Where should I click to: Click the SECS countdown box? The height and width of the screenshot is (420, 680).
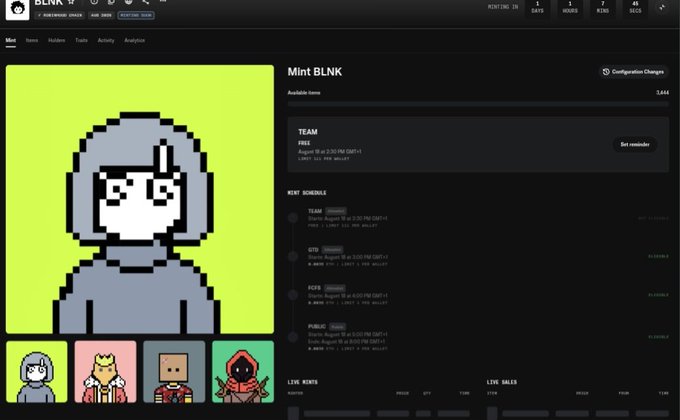(x=635, y=8)
